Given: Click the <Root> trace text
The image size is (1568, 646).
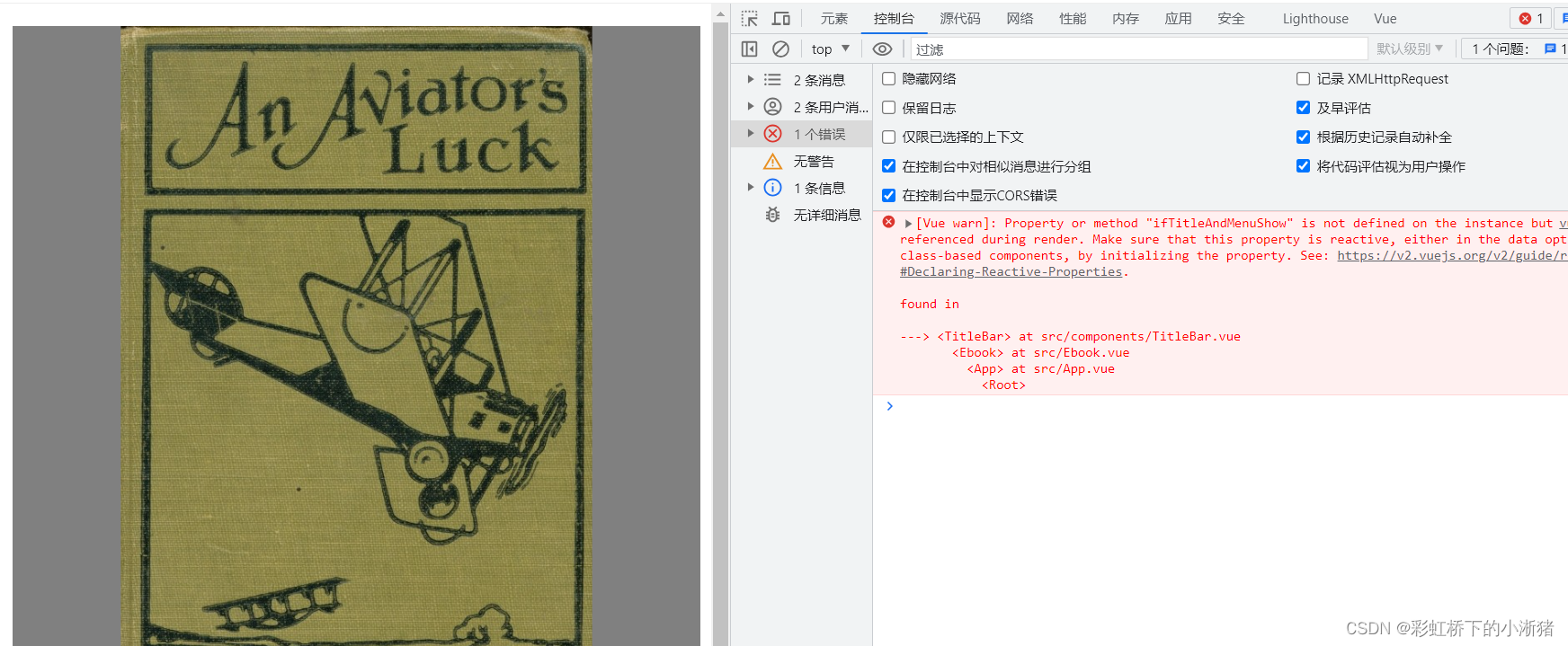Looking at the screenshot, I should (1003, 385).
